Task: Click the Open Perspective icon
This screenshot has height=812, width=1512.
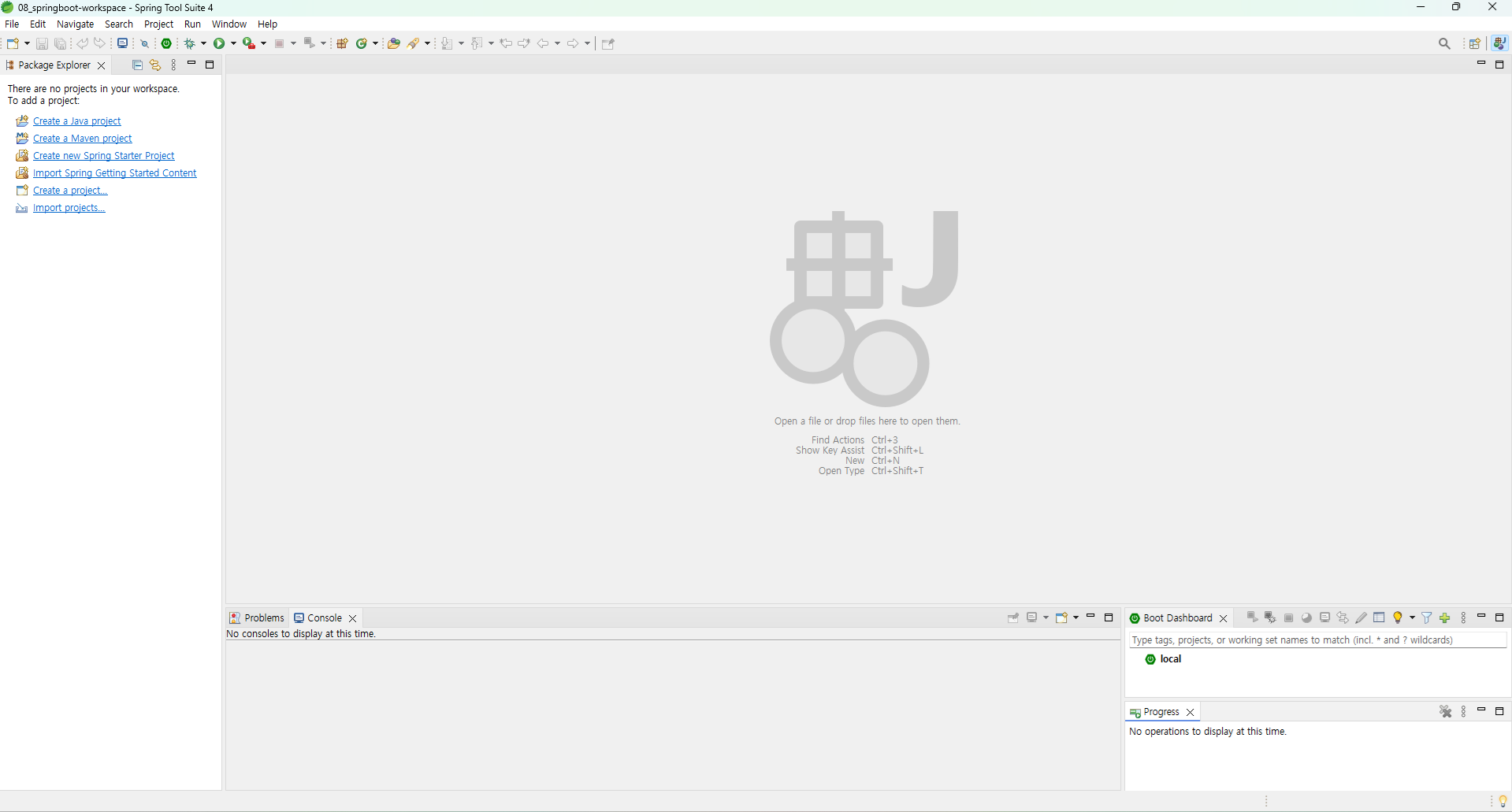Action: (1475, 43)
